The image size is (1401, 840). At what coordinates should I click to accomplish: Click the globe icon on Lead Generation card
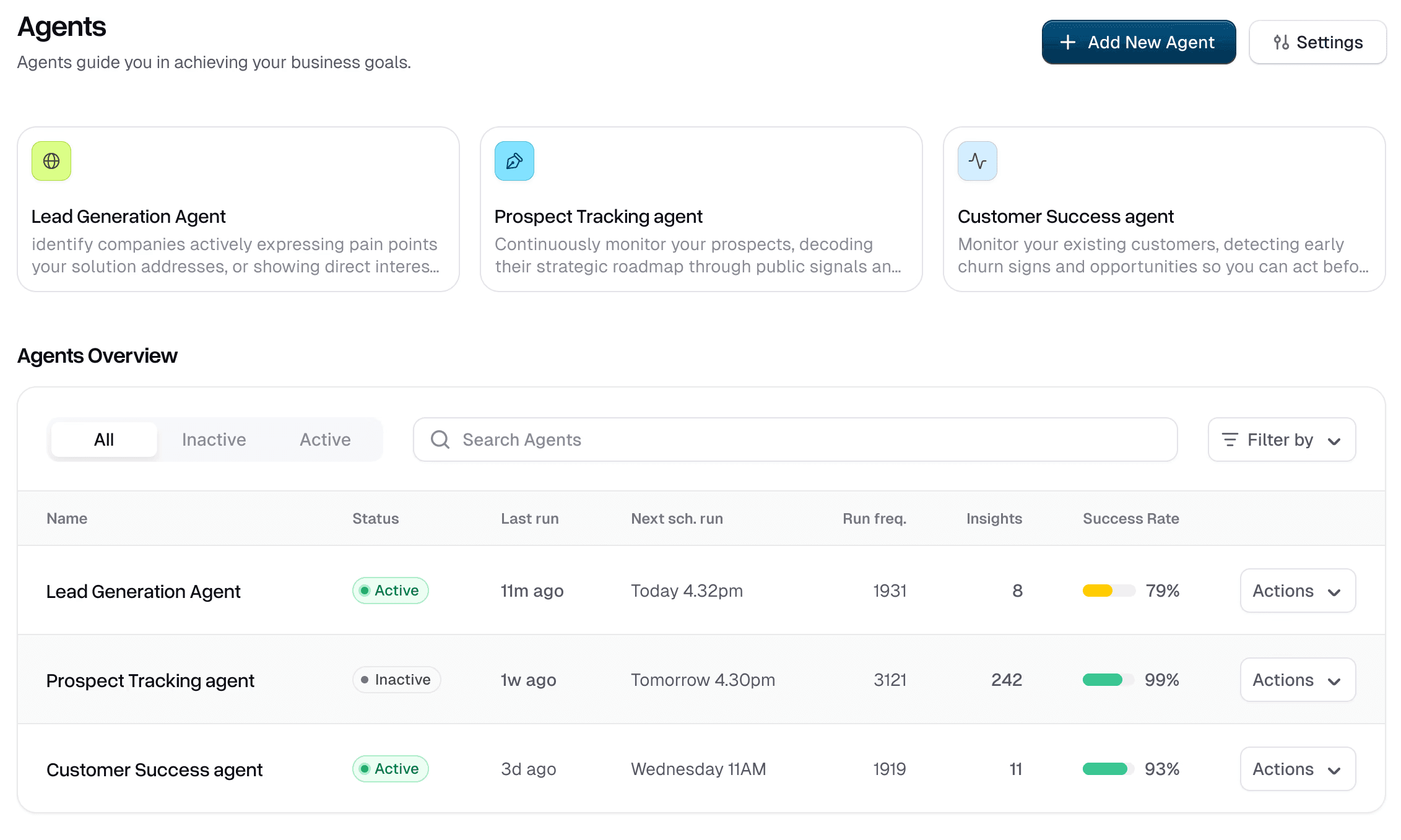pos(51,161)
